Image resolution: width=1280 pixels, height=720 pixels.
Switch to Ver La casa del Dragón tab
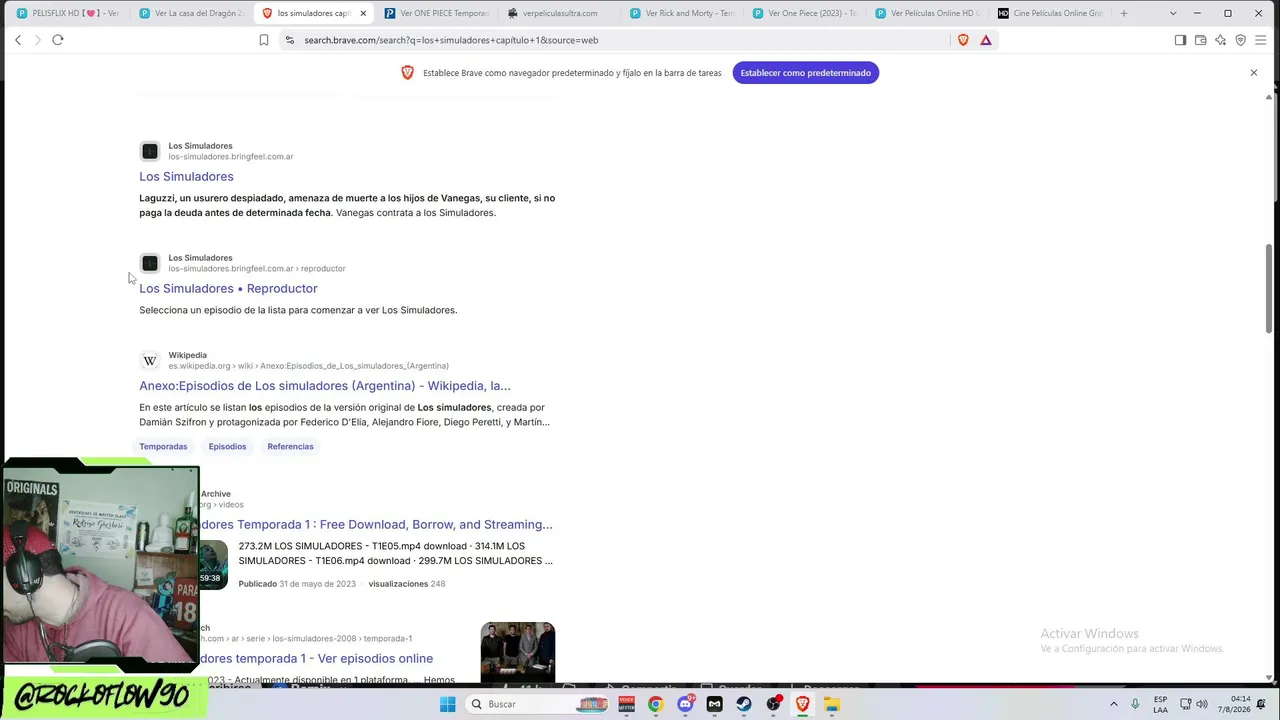pos(192,13)
